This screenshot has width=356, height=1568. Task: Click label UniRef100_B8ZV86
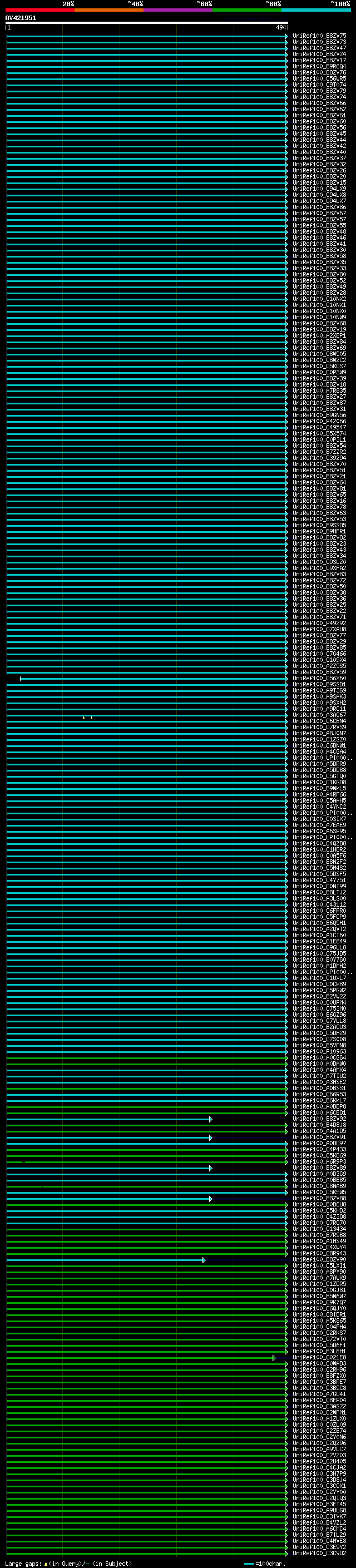(x=319, y=207)
